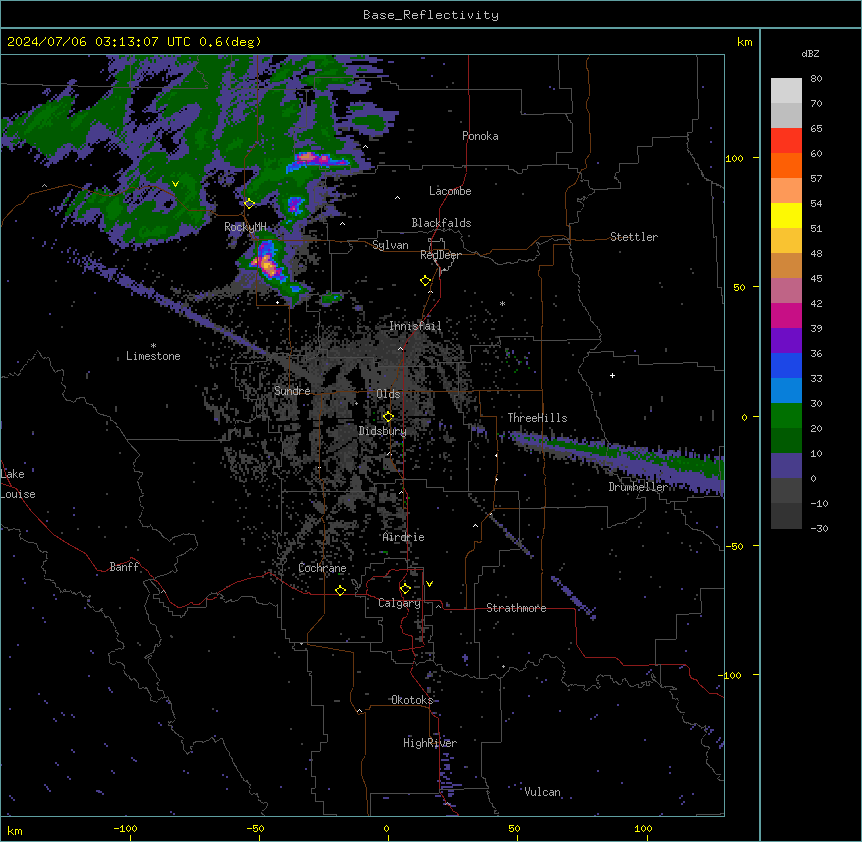This screenshot has width=862, height=842.
Task: Click the intense storm core south of RockyMH
Action: point(267,265)
